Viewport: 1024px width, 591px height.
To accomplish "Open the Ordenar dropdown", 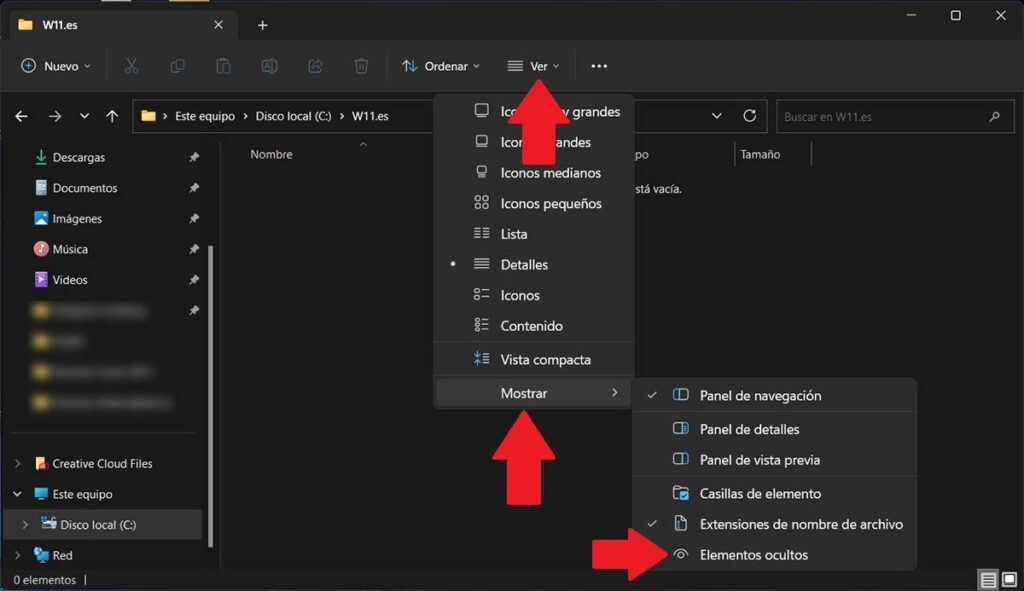I will coord(440,65).
